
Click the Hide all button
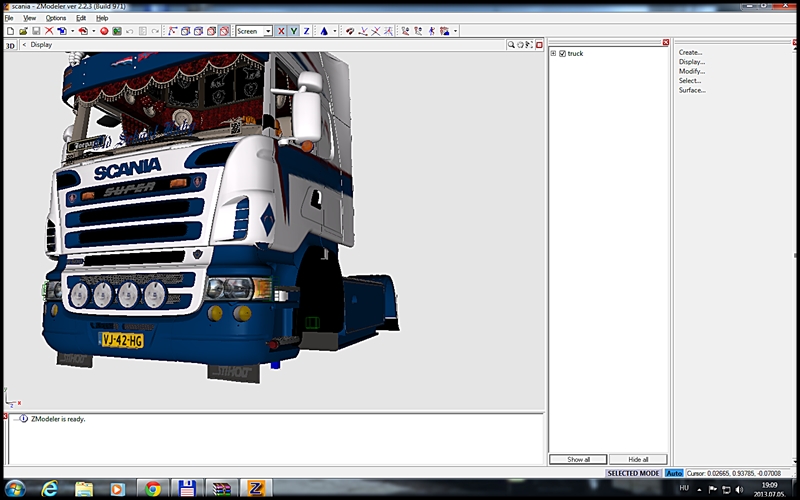point(638,459)
